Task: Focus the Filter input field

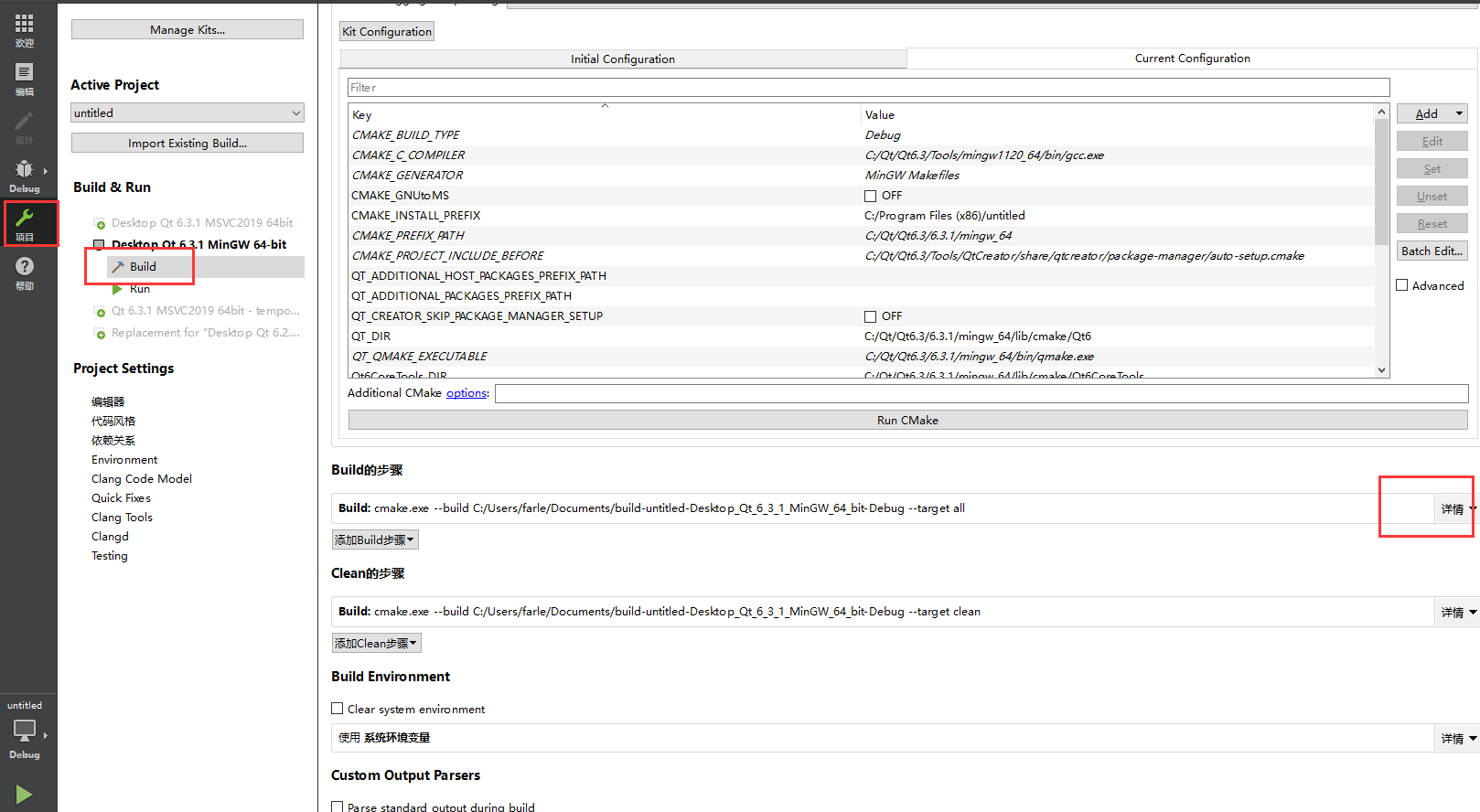Action: [868, 87]
